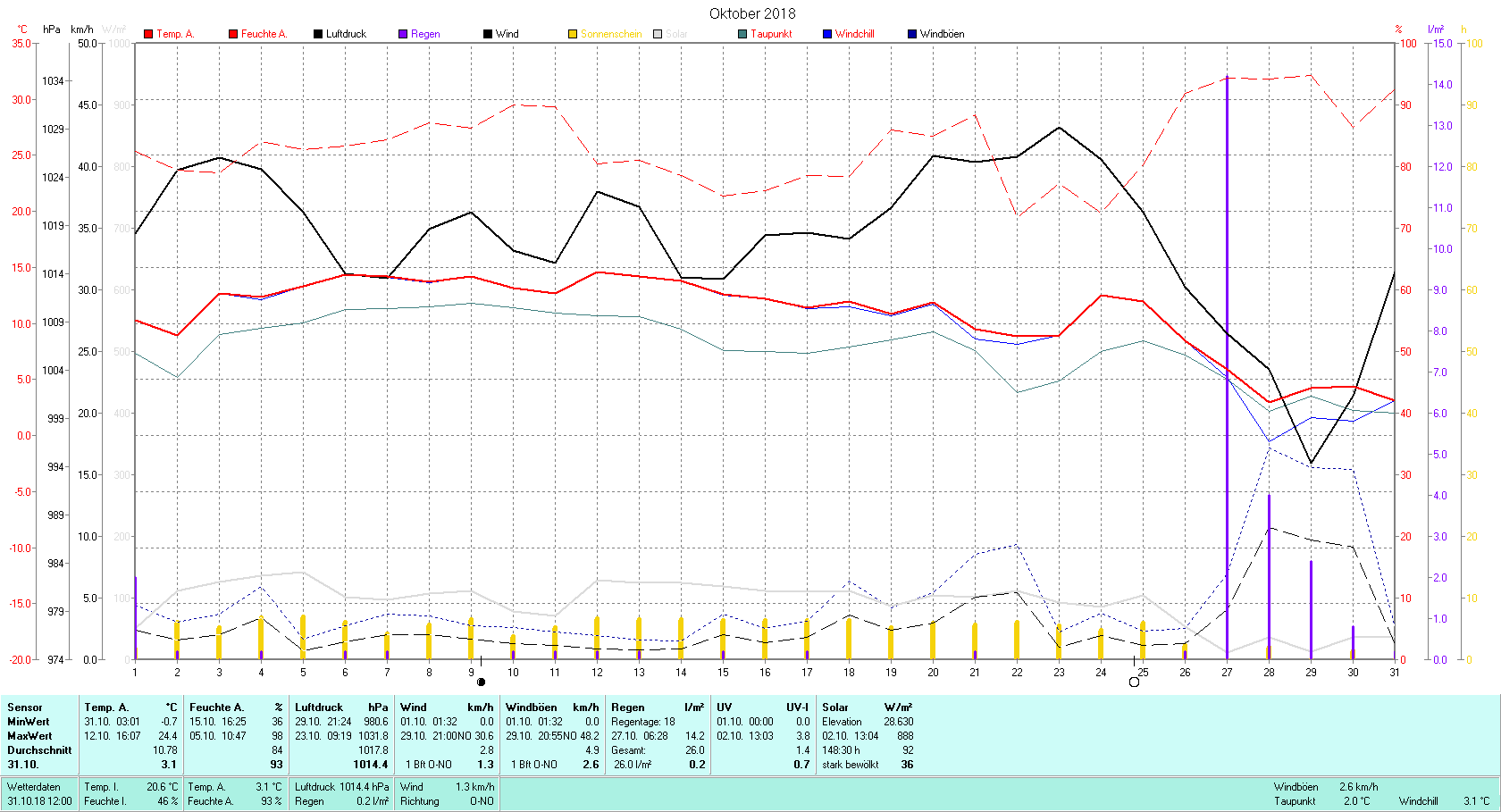1501x812 pixels.
Task: Click the 'Regentage: 18' entry
Action: (643, 722)
